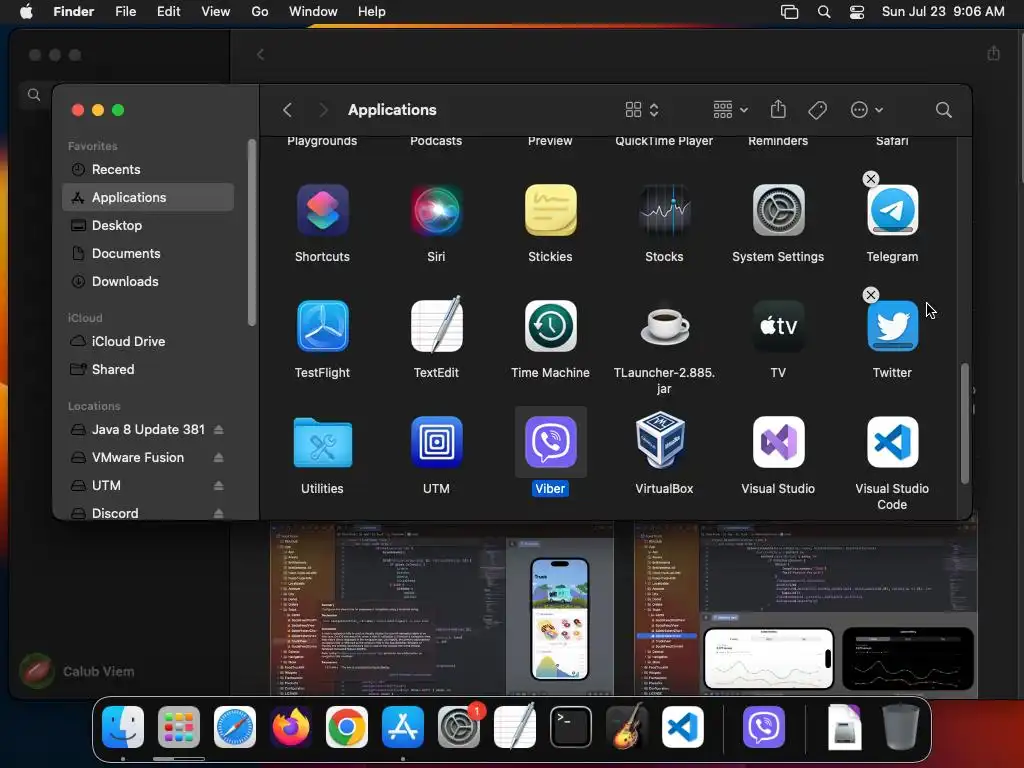Open the File menu
This screenshot has width=1024, height=768.
125,12
